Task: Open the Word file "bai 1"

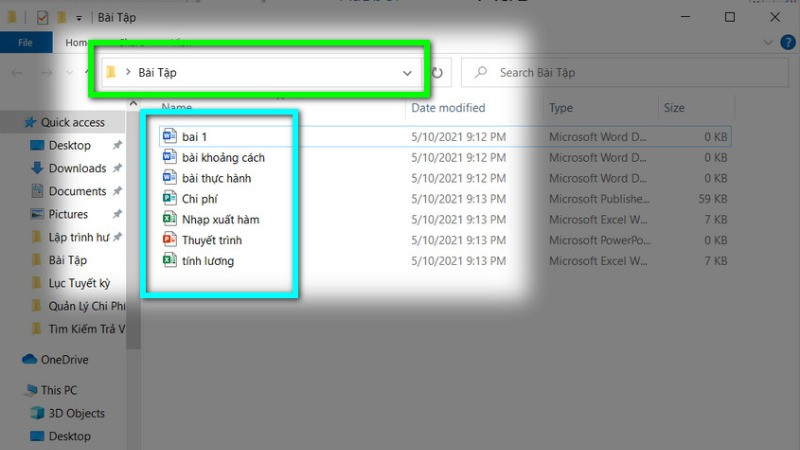Action: pyautogui.click(x=195, y=136)
